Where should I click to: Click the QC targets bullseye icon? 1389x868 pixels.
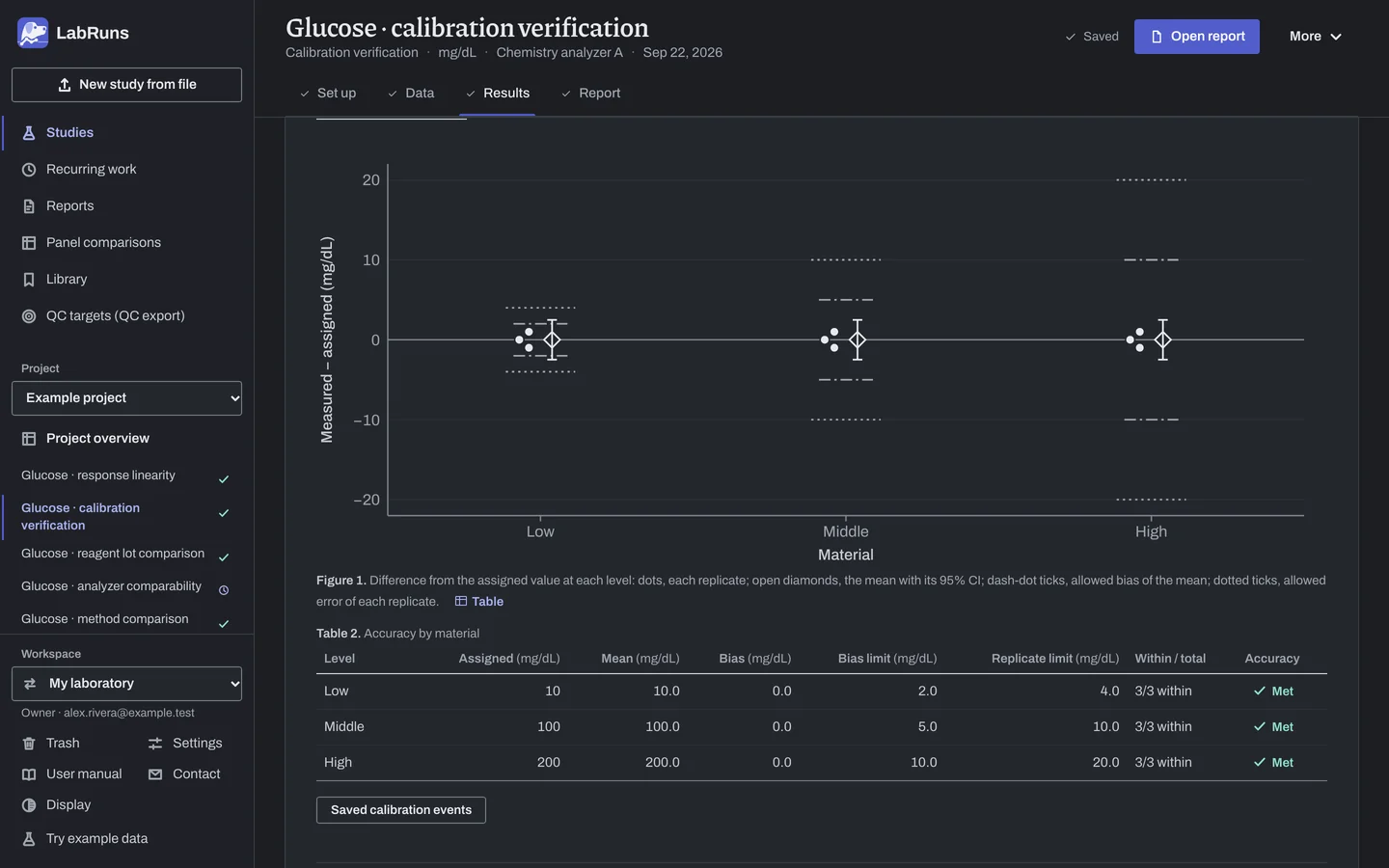pos(29,316)
